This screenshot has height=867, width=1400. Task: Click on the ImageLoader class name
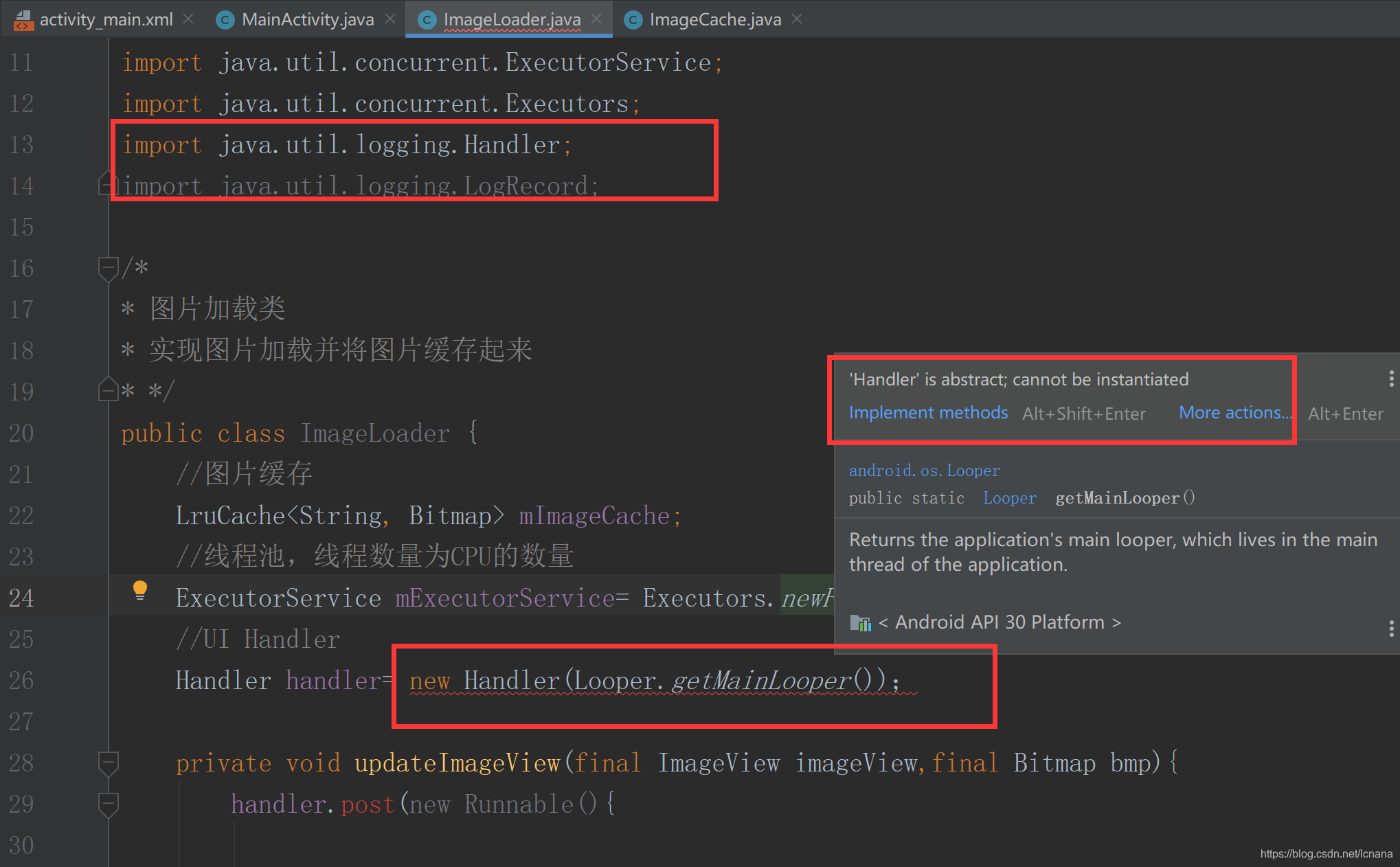(x=375, y=433)
